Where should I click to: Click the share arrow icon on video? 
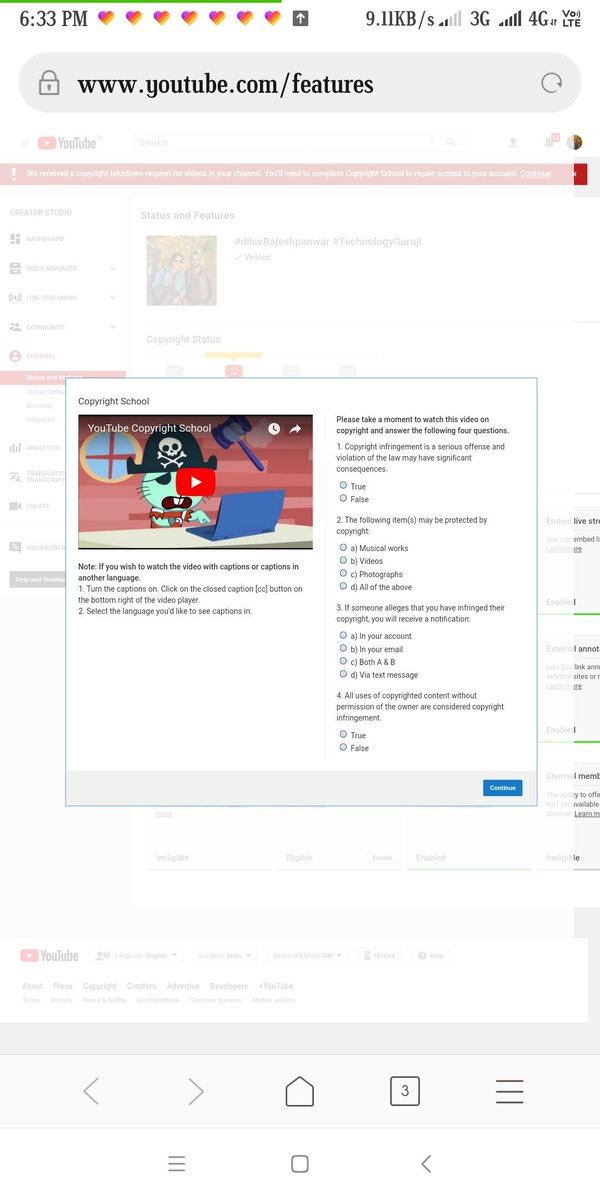(x=296, y=429)
